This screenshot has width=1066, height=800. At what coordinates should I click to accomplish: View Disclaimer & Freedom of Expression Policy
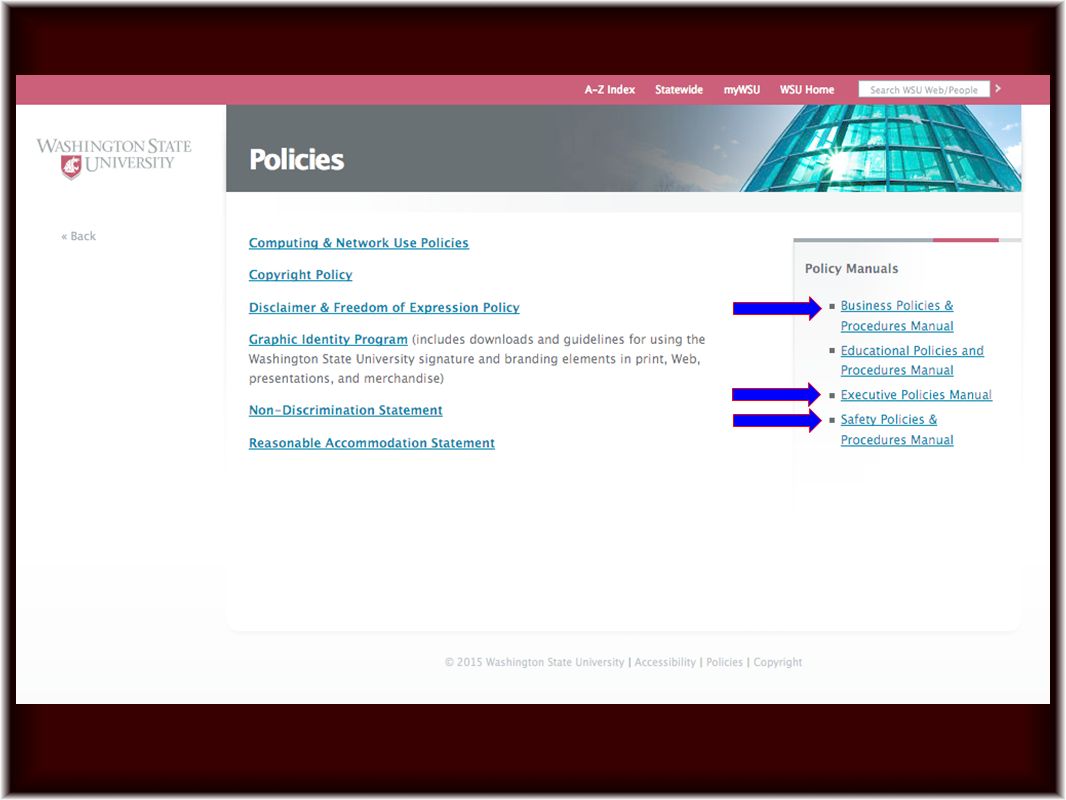384,307
